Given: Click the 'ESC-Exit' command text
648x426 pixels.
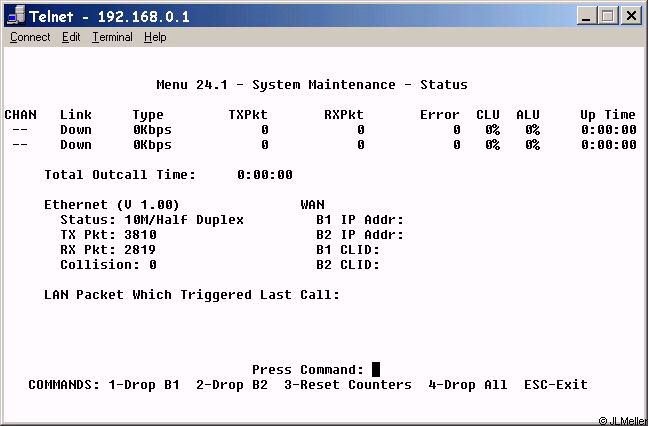Looking at the screenshot, I should click(x=556, y=385).
